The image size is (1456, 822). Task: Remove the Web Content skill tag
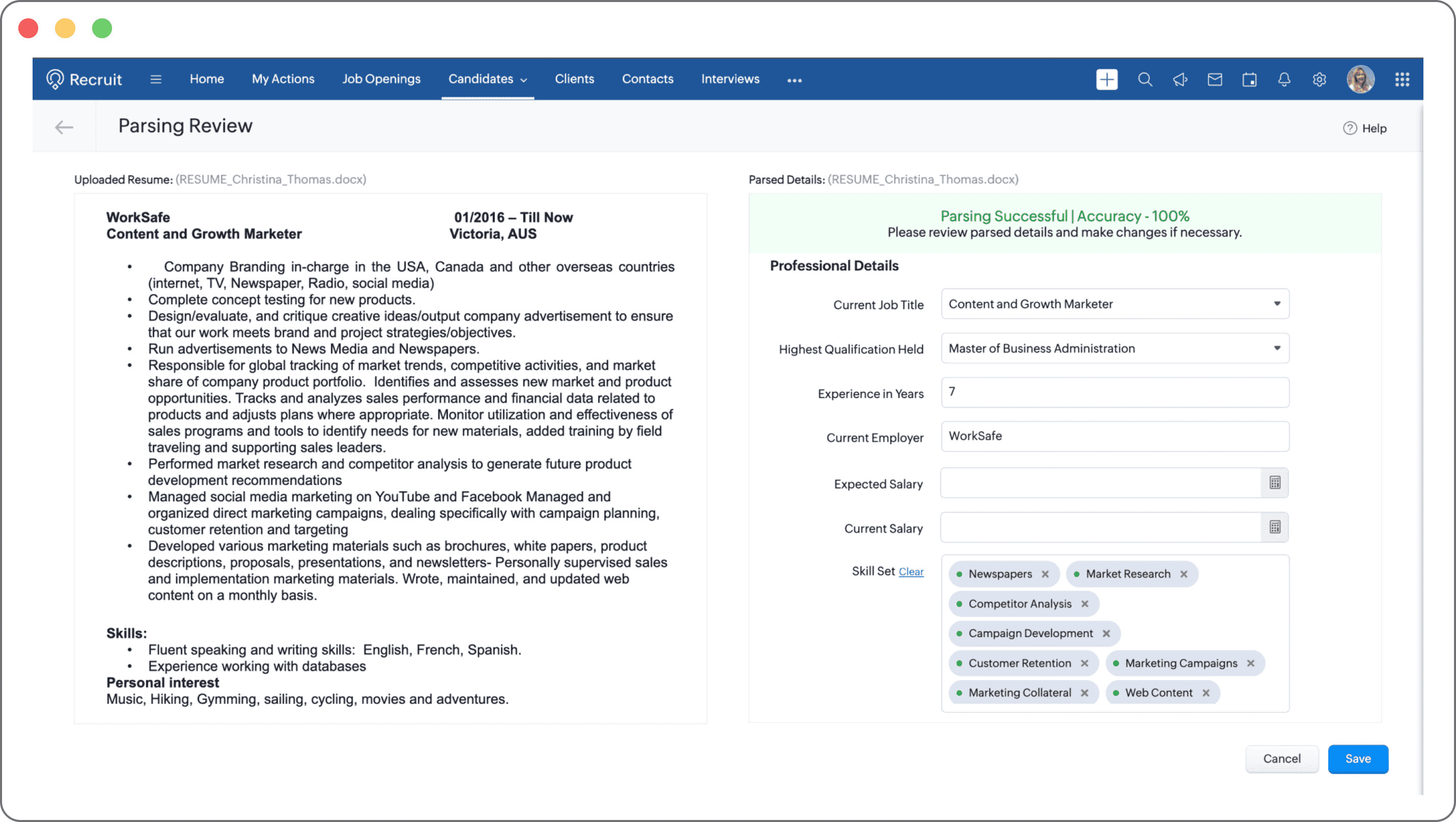tap(1206, 693)
